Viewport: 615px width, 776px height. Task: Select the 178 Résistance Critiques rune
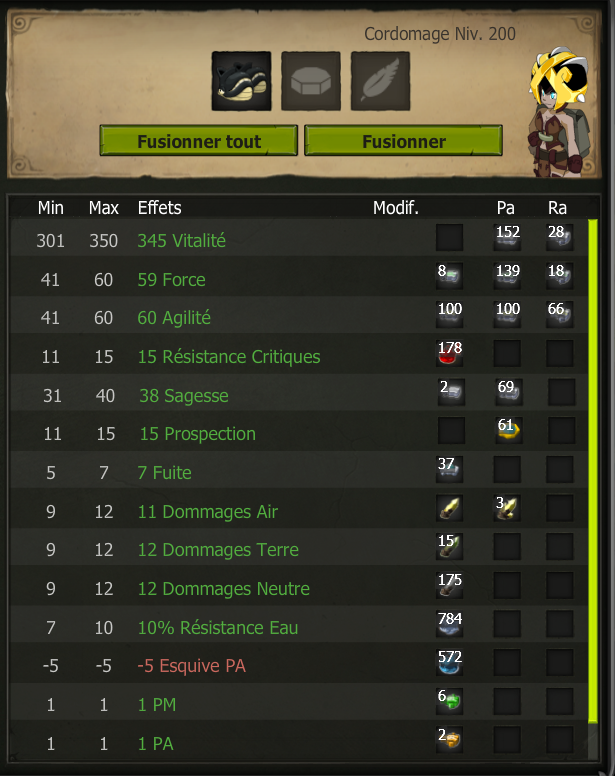pyautogui.click(x=449, y=353)
